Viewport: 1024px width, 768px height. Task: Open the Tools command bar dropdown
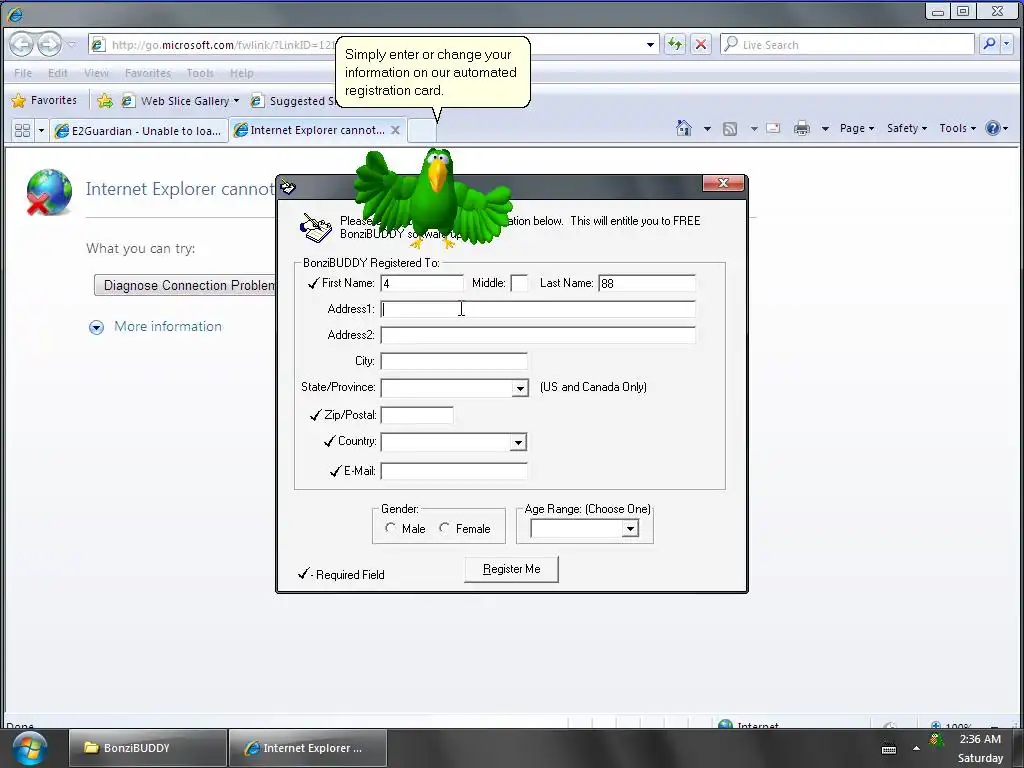(x=957, y=129)
